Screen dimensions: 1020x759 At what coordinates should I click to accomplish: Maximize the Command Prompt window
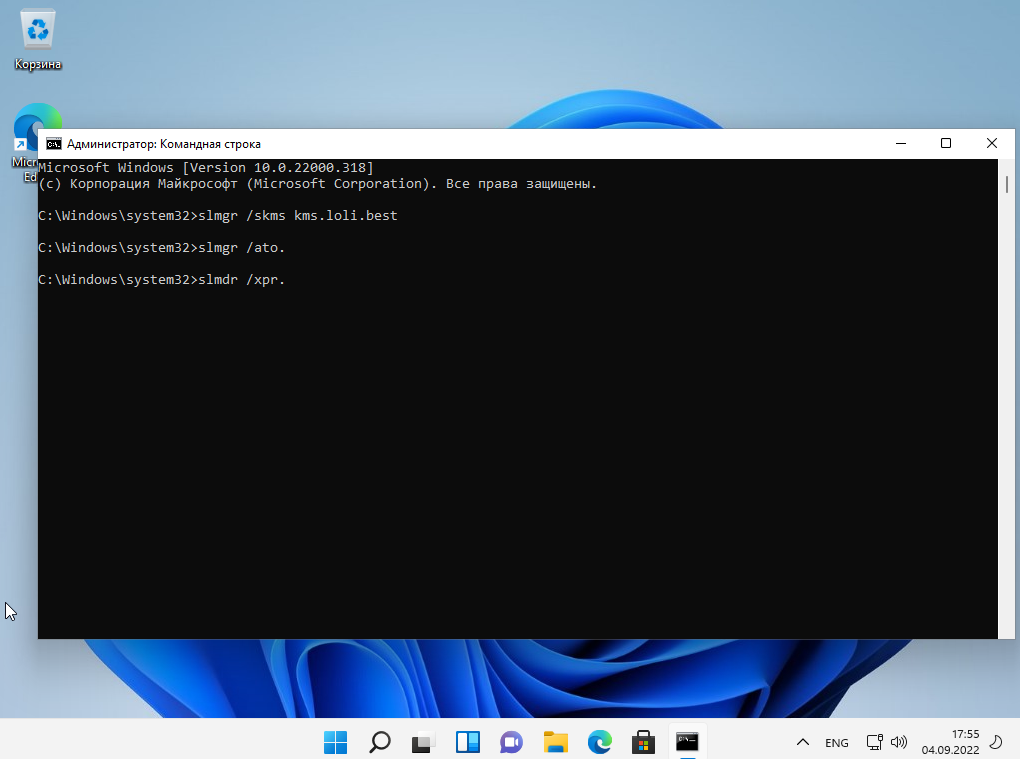tap(946, 144)
